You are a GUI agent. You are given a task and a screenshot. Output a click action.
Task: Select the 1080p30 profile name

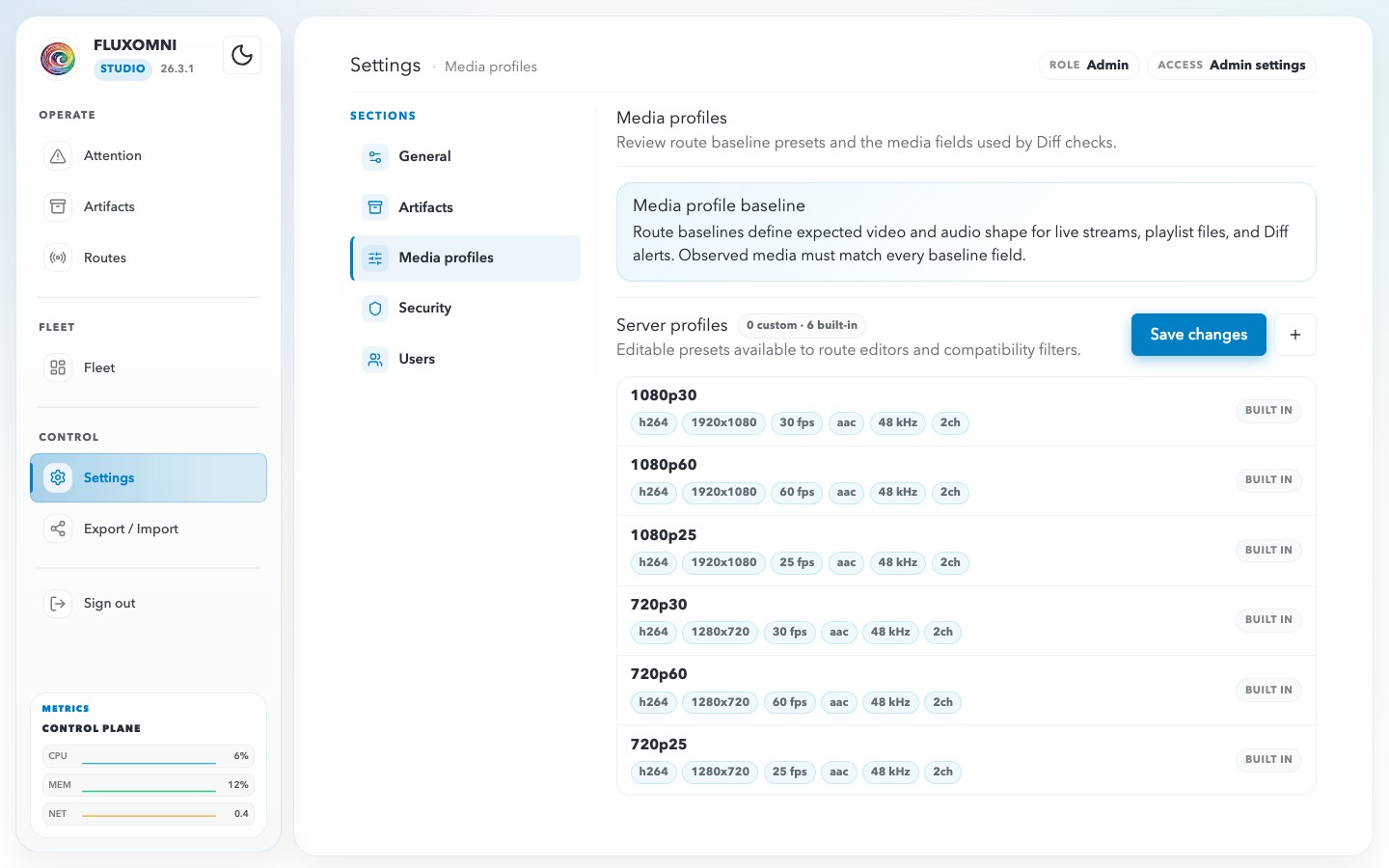(664, 395)
